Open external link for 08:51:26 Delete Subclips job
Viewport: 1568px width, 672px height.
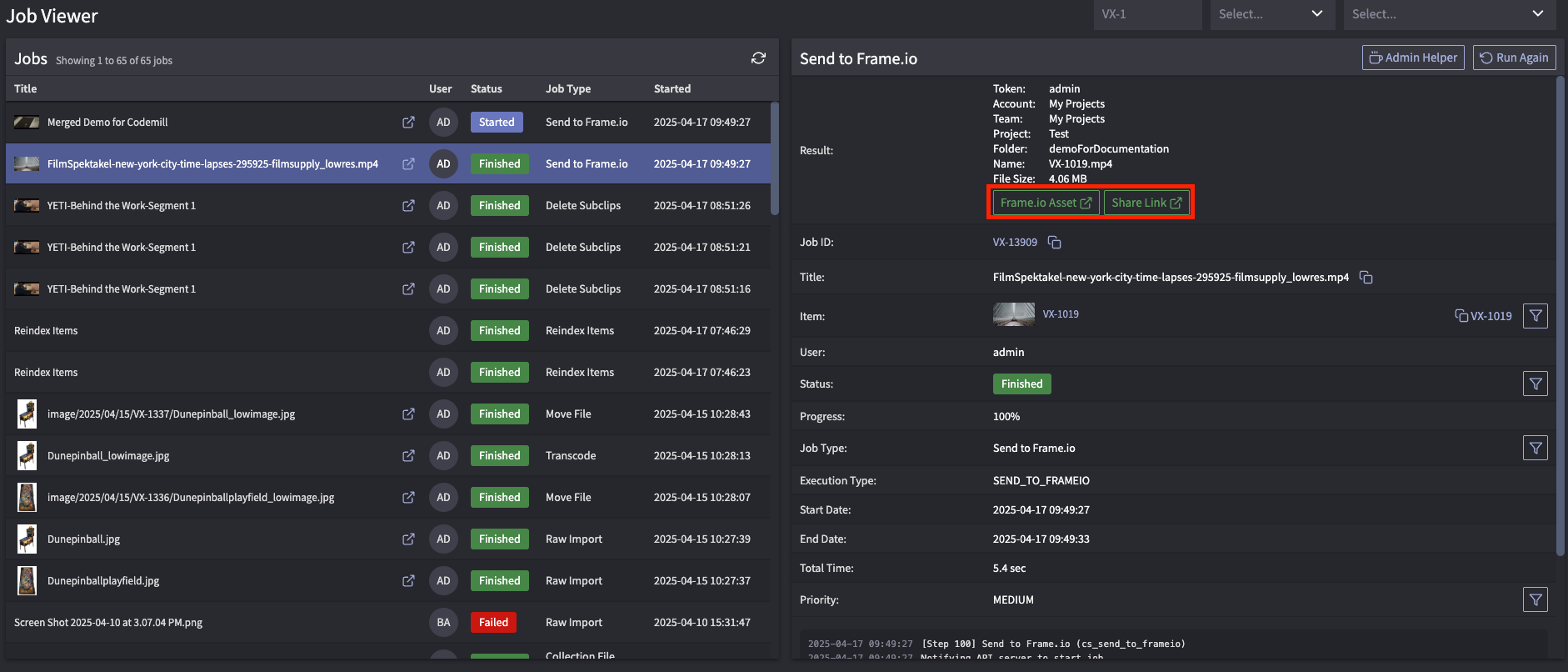[x=408, y=206]
